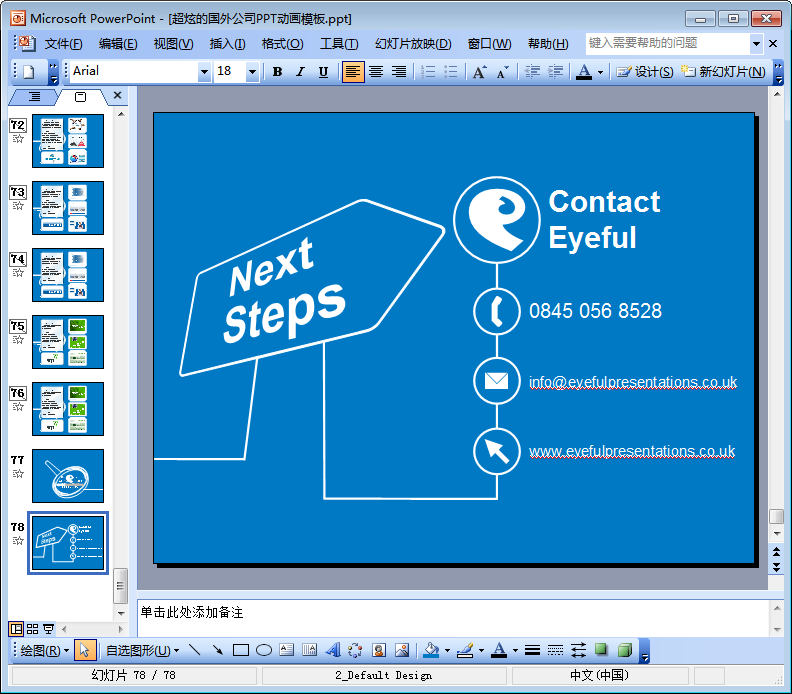Image resolution: width=792 pixels, height=694 pixels.
Task: Open the 格式(O) menu
Action: click(282, 44)
